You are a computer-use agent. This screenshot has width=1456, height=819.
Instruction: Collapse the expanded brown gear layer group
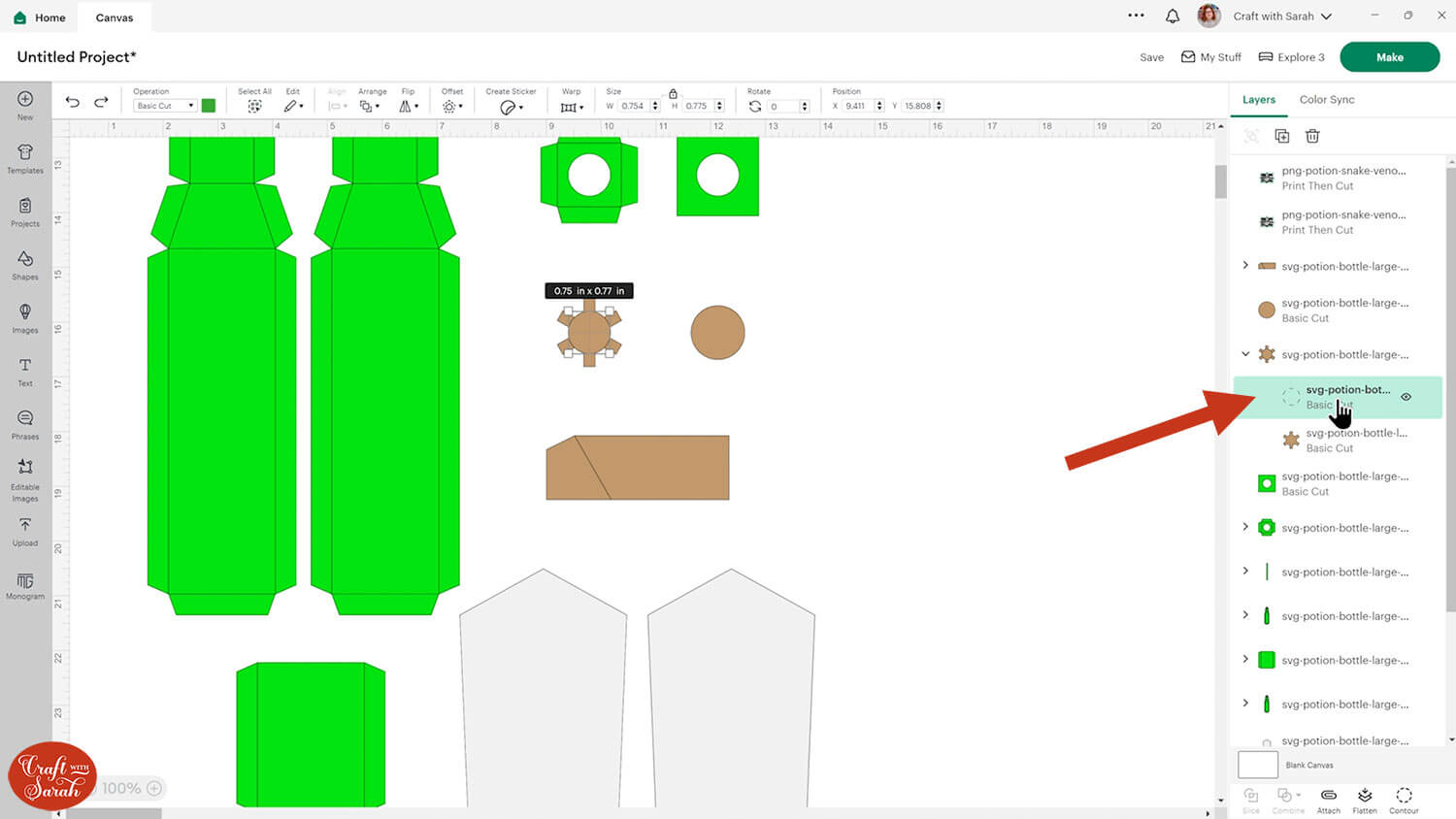pos(1245,354)
